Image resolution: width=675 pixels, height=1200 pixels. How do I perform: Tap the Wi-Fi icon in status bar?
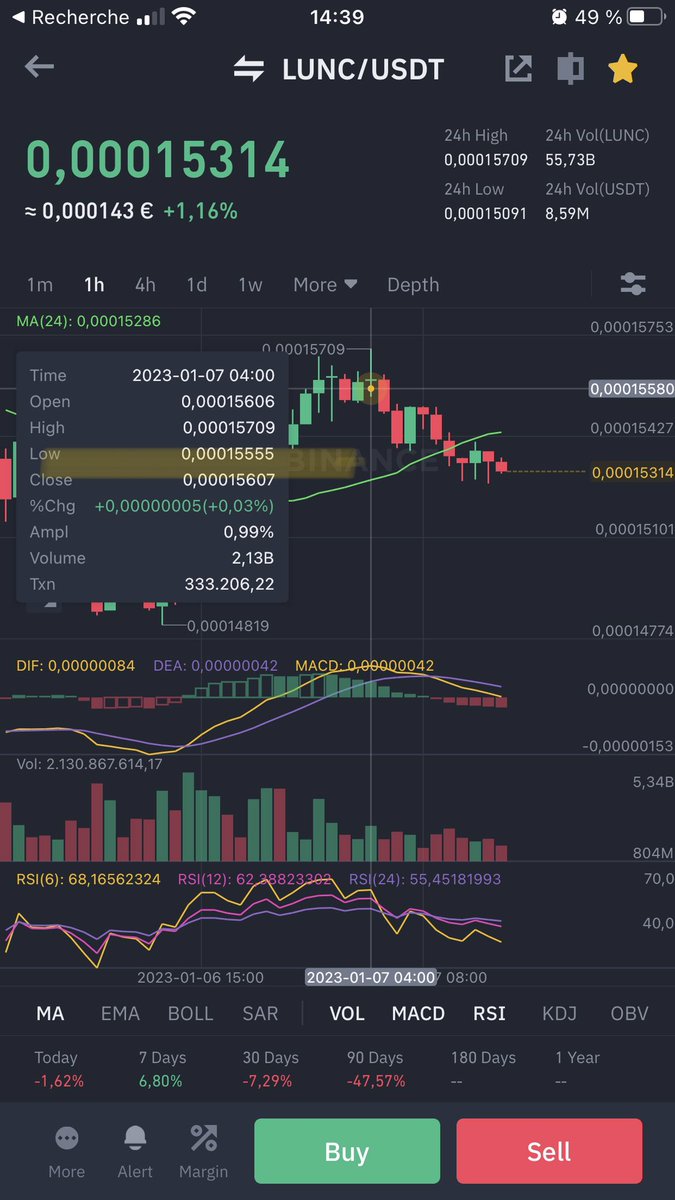[x=183, y=17]
